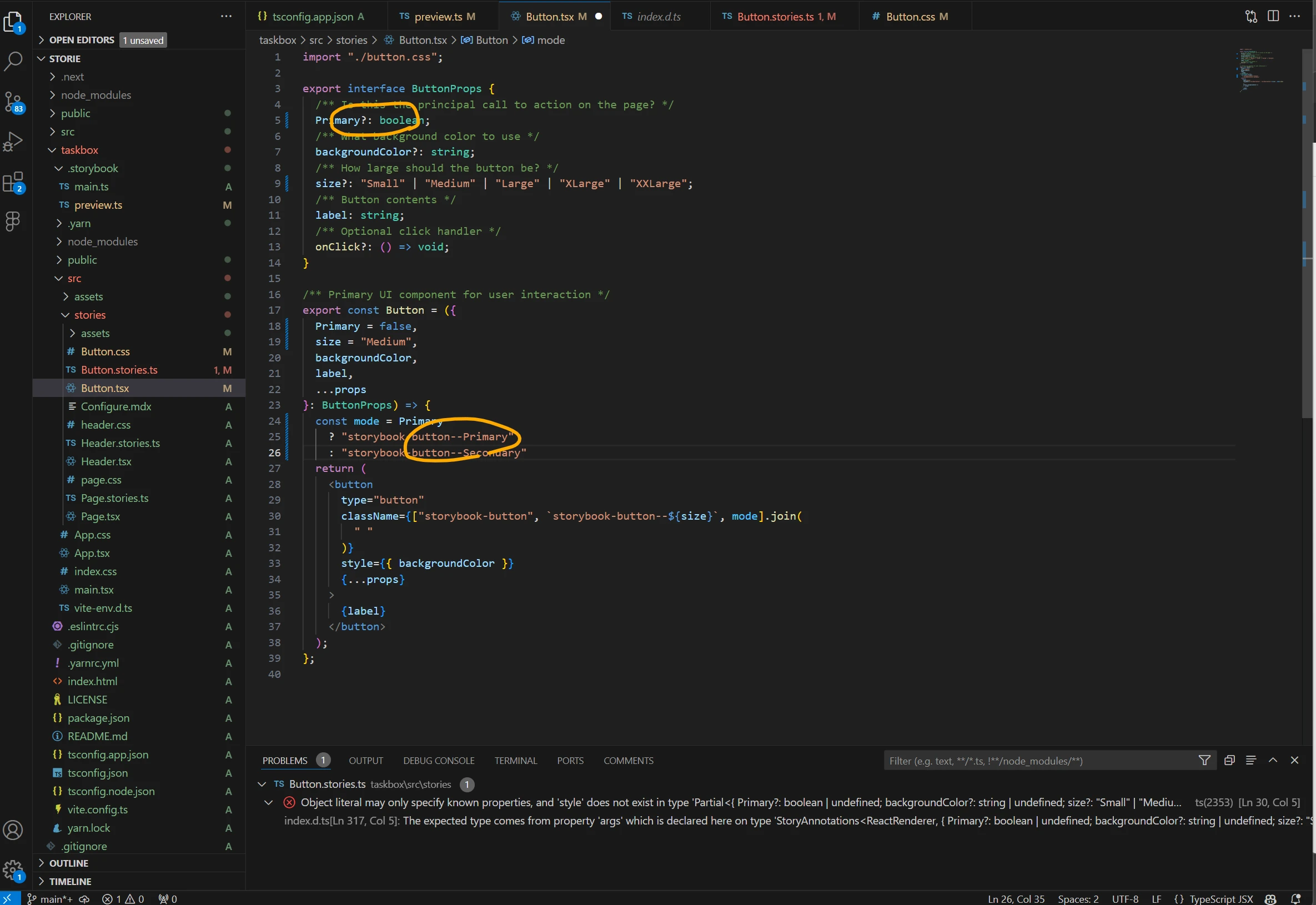
Task: Open the Explorer view in activity bar
Action: click(13, 22)
